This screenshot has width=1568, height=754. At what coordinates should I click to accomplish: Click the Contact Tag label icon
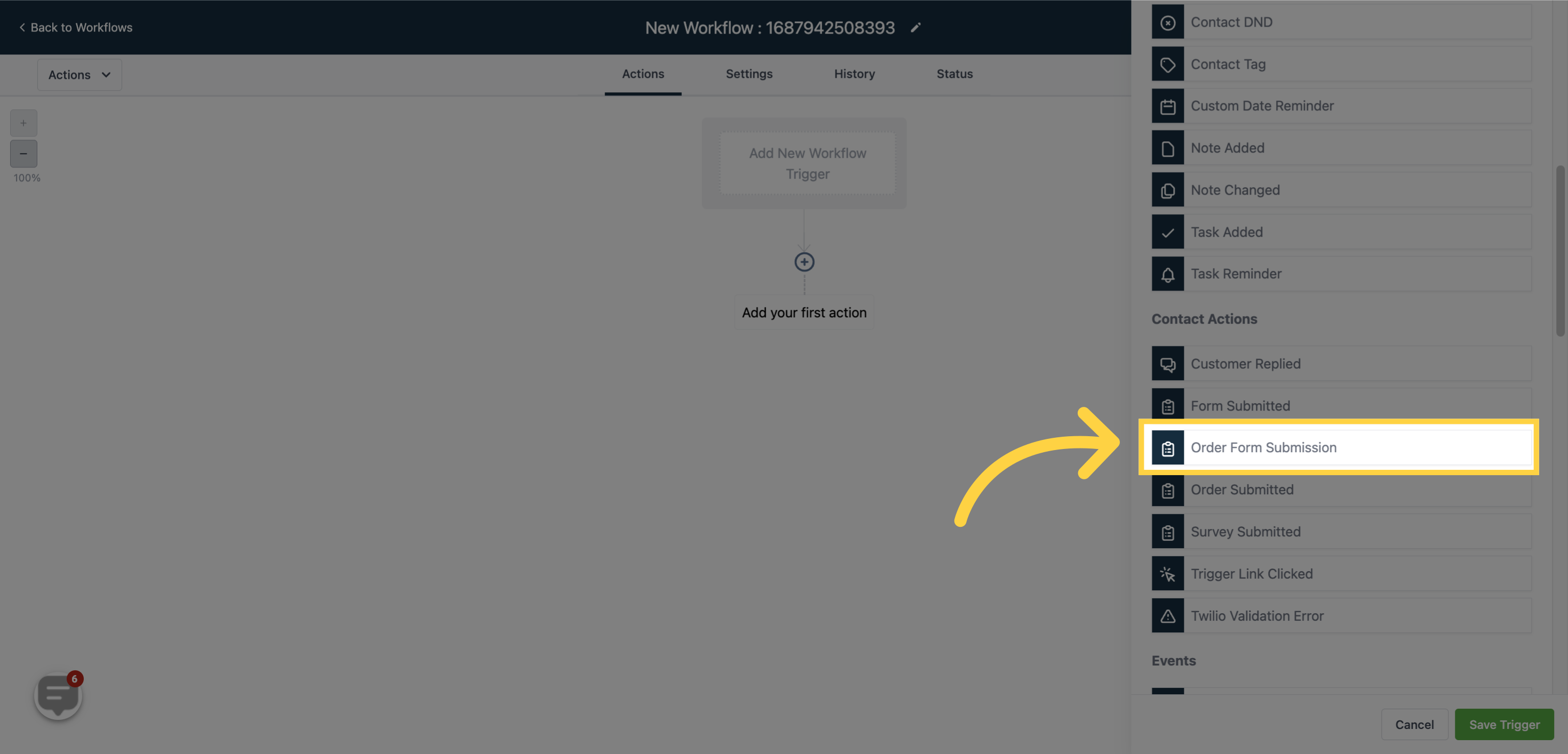[x=1168, y=63]
